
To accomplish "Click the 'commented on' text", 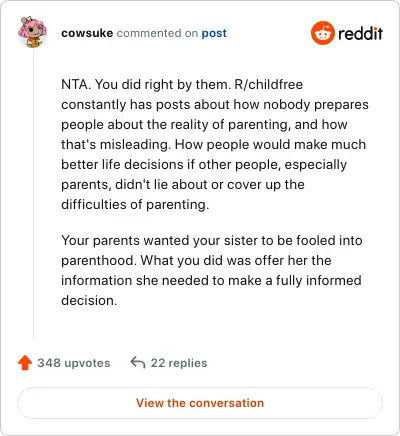I will [157, 33].
